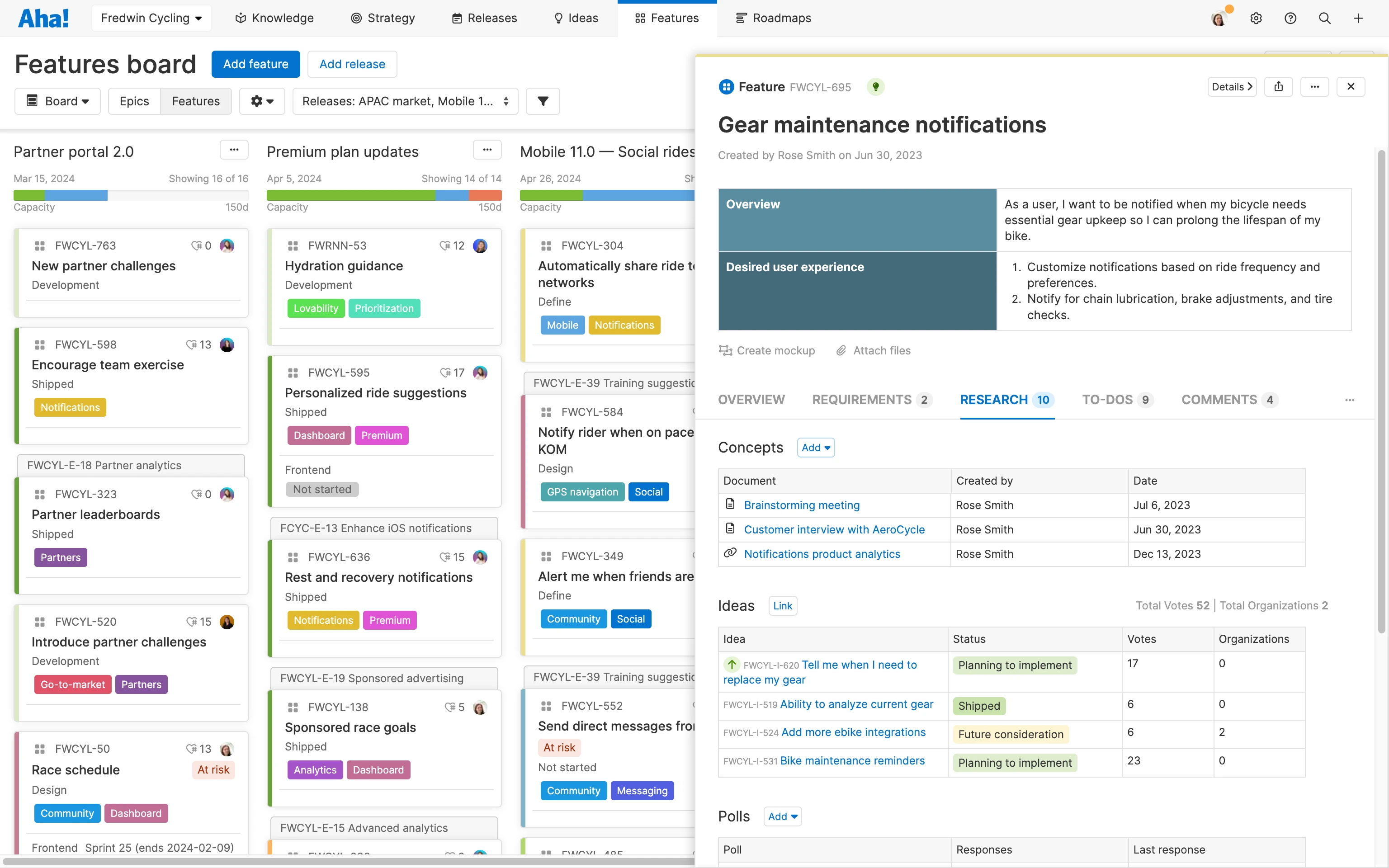Open the Roadmaps navigation menu
Screen dimensions: 1389x868
point(773,19)
